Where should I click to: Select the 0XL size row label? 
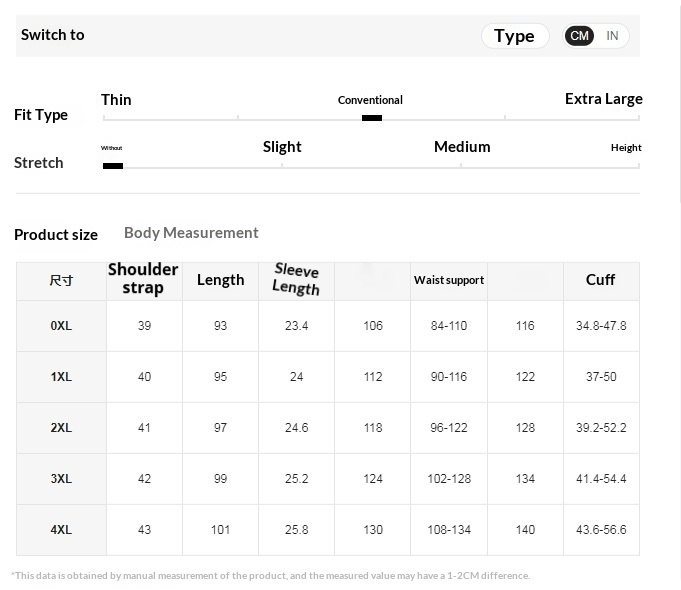[61, 326]
